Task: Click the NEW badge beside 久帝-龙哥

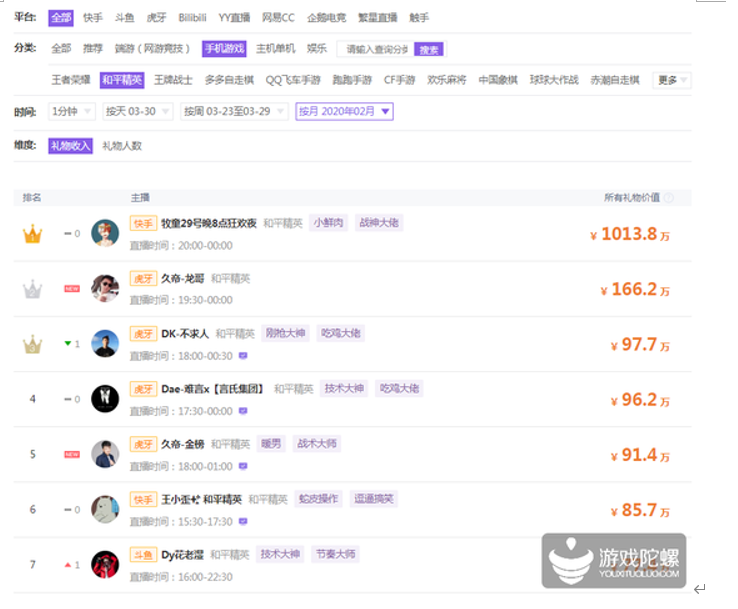Action: pyautogui.click(x=72, y=289)
